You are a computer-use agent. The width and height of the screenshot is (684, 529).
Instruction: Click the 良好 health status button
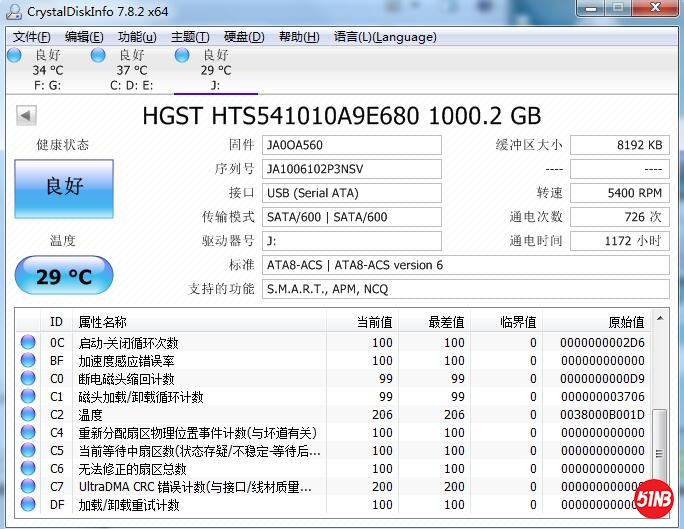64,186
